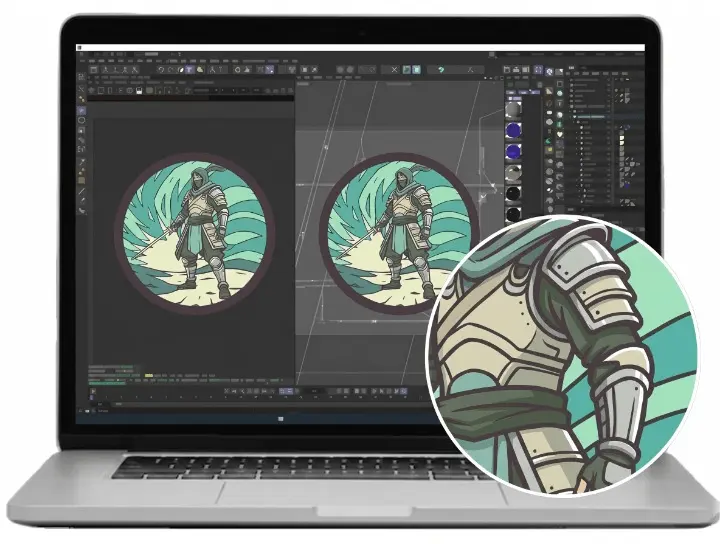Select the first black sphere material
Screen dimensions: 720x544
pos(513,193)
